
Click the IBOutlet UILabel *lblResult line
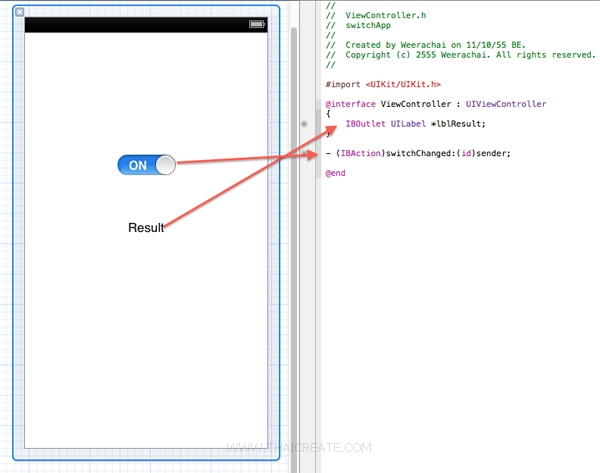pyautogui.click(x=415, y=124)
